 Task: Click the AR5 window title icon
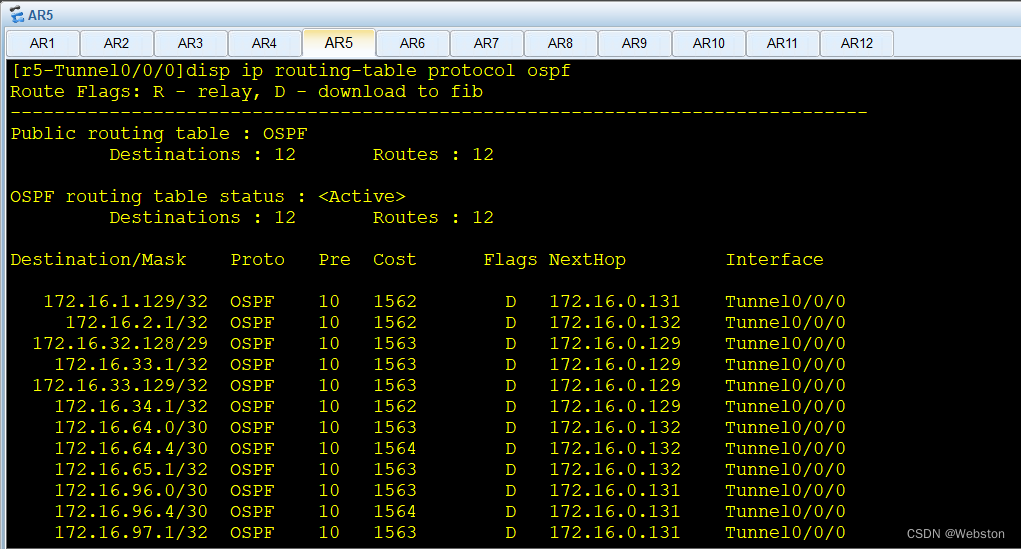pos(17,14)
